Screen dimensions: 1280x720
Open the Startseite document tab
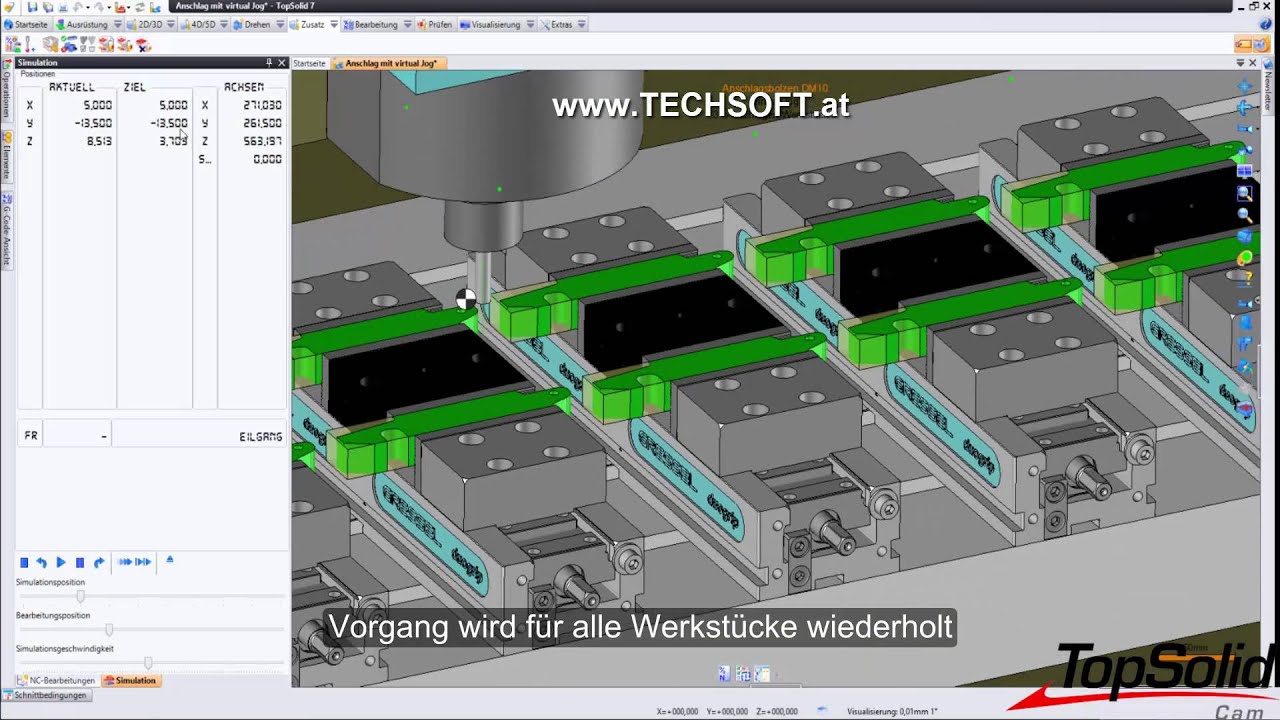pos(309,63)
